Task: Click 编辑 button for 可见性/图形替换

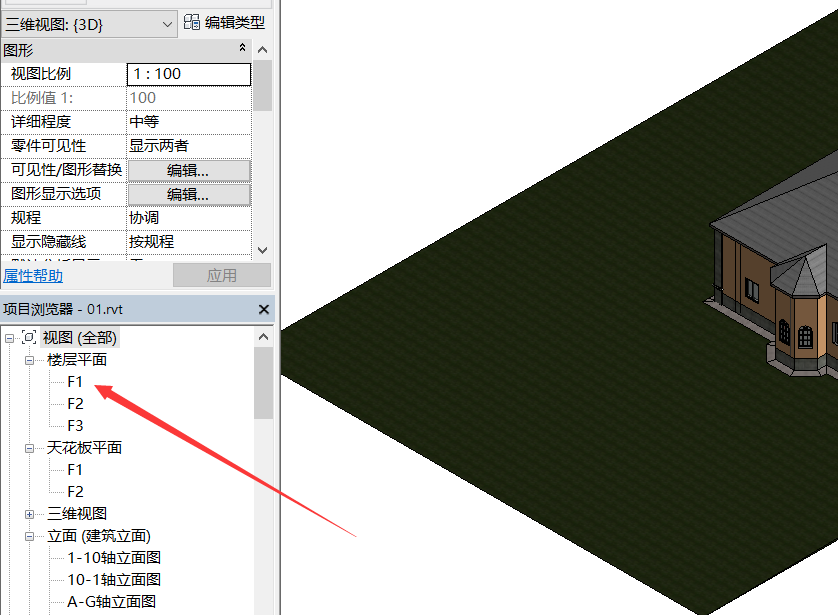Action: pyautogui.click(x=188, y=170)
